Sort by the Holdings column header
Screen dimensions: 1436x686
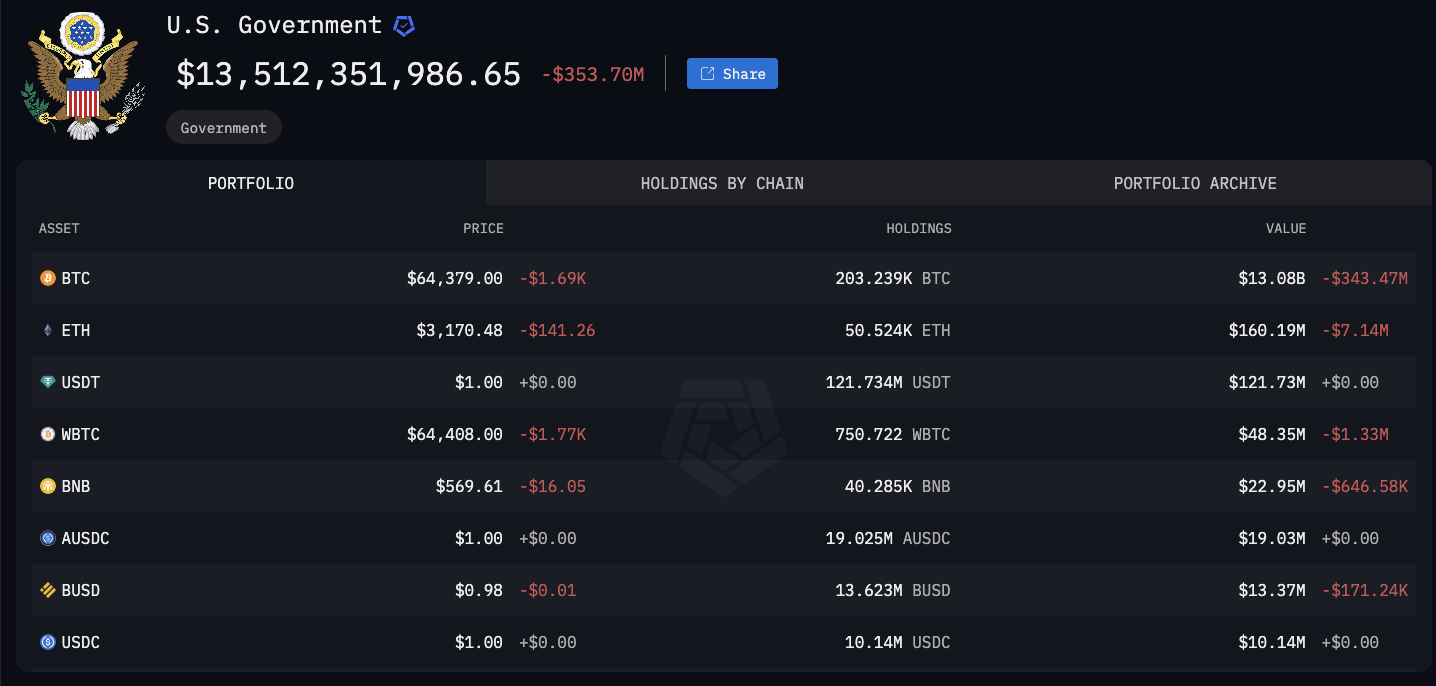click(x=919, y=228)
